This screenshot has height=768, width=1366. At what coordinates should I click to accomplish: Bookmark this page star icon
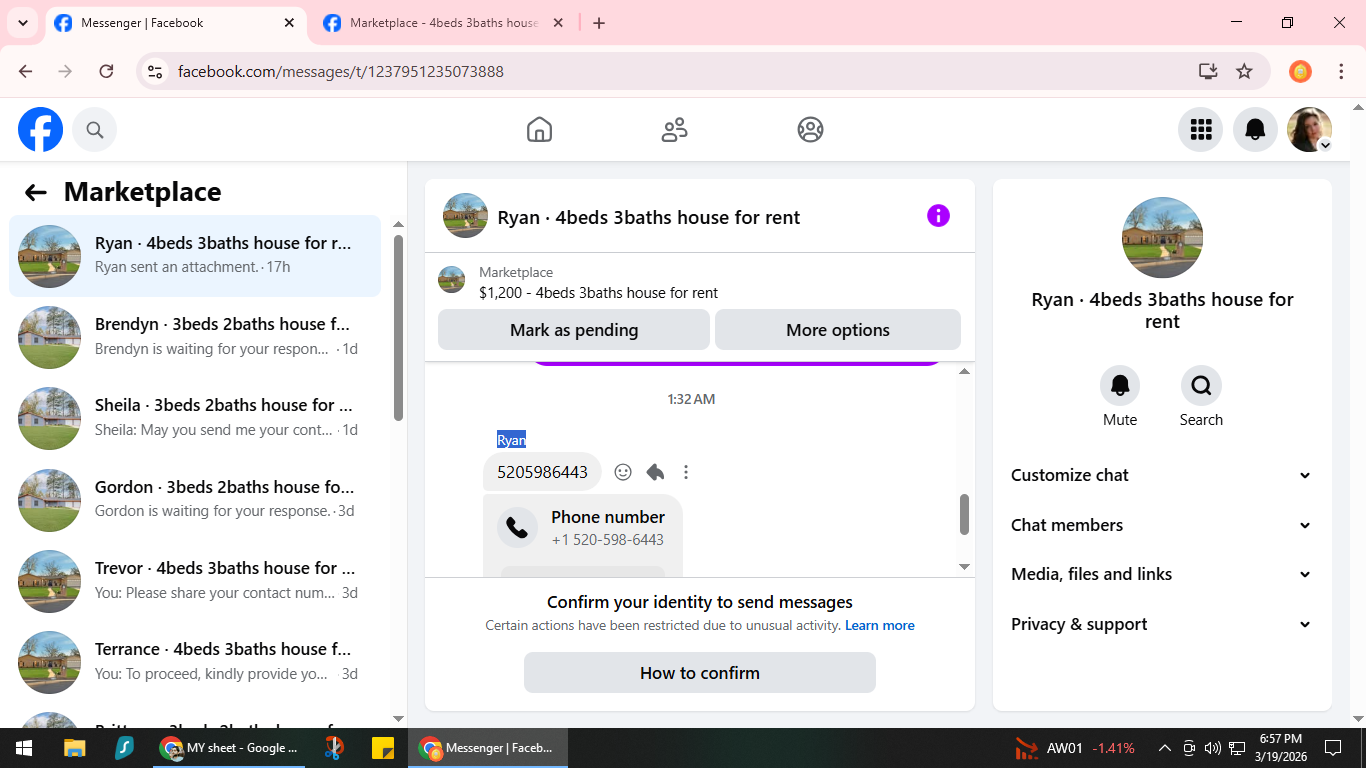coord(1244,71)
